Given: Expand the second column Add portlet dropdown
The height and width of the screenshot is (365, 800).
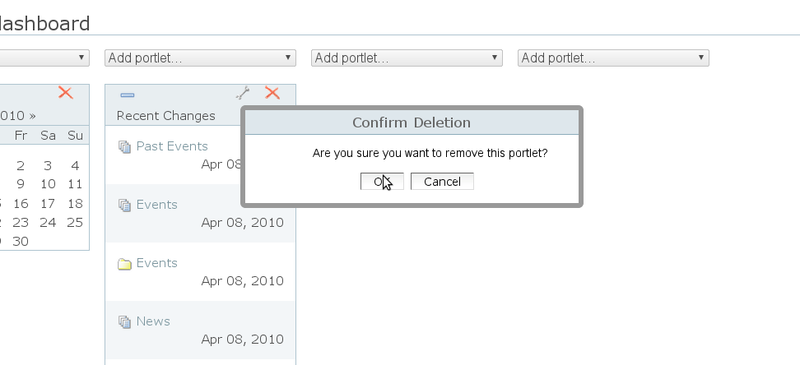Looking at the screenshot, I should coord(200,58).
